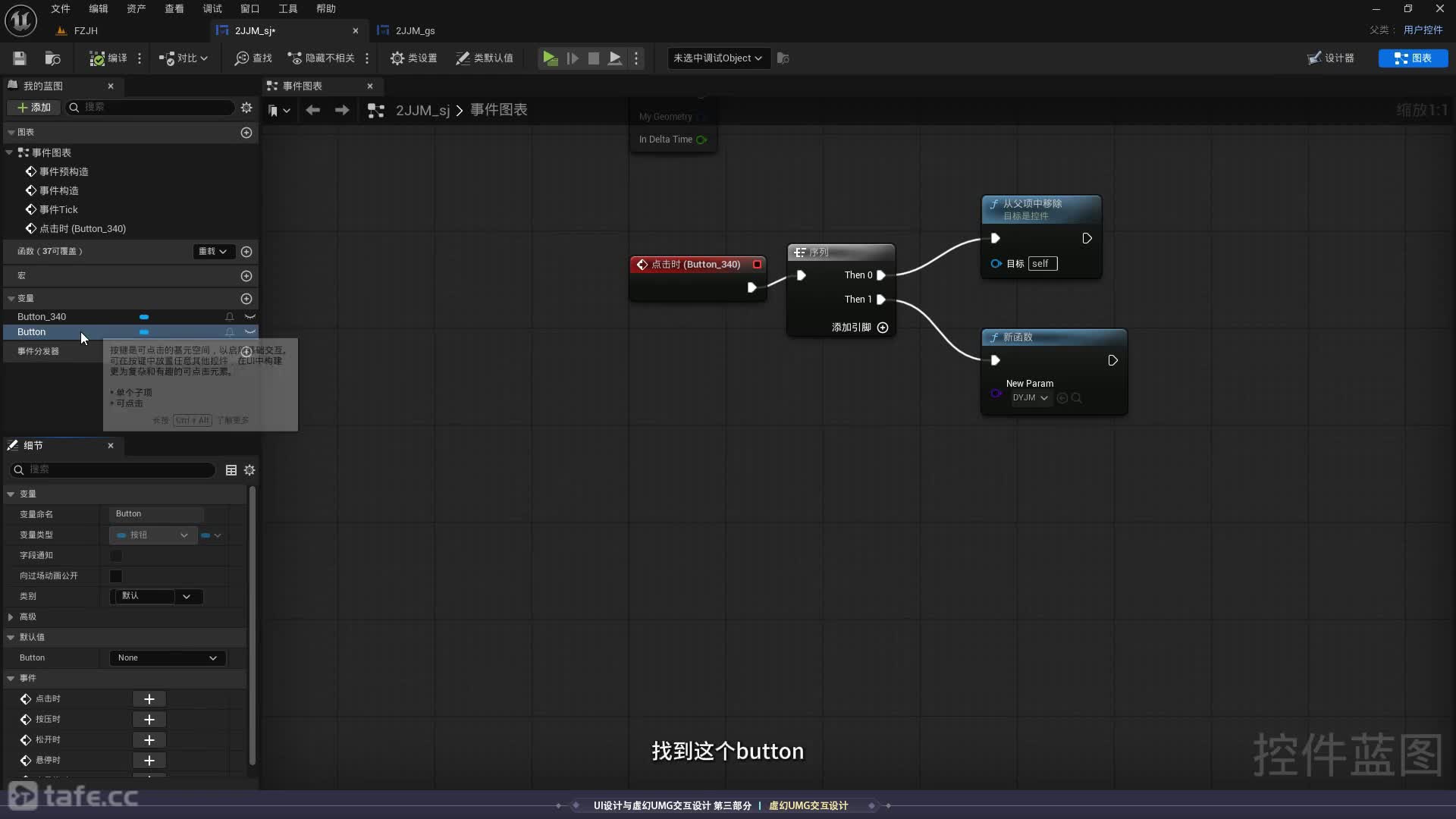This screenshot has width=1456, height=819.
Task: Open the Window menu
Action: (249, 9)
